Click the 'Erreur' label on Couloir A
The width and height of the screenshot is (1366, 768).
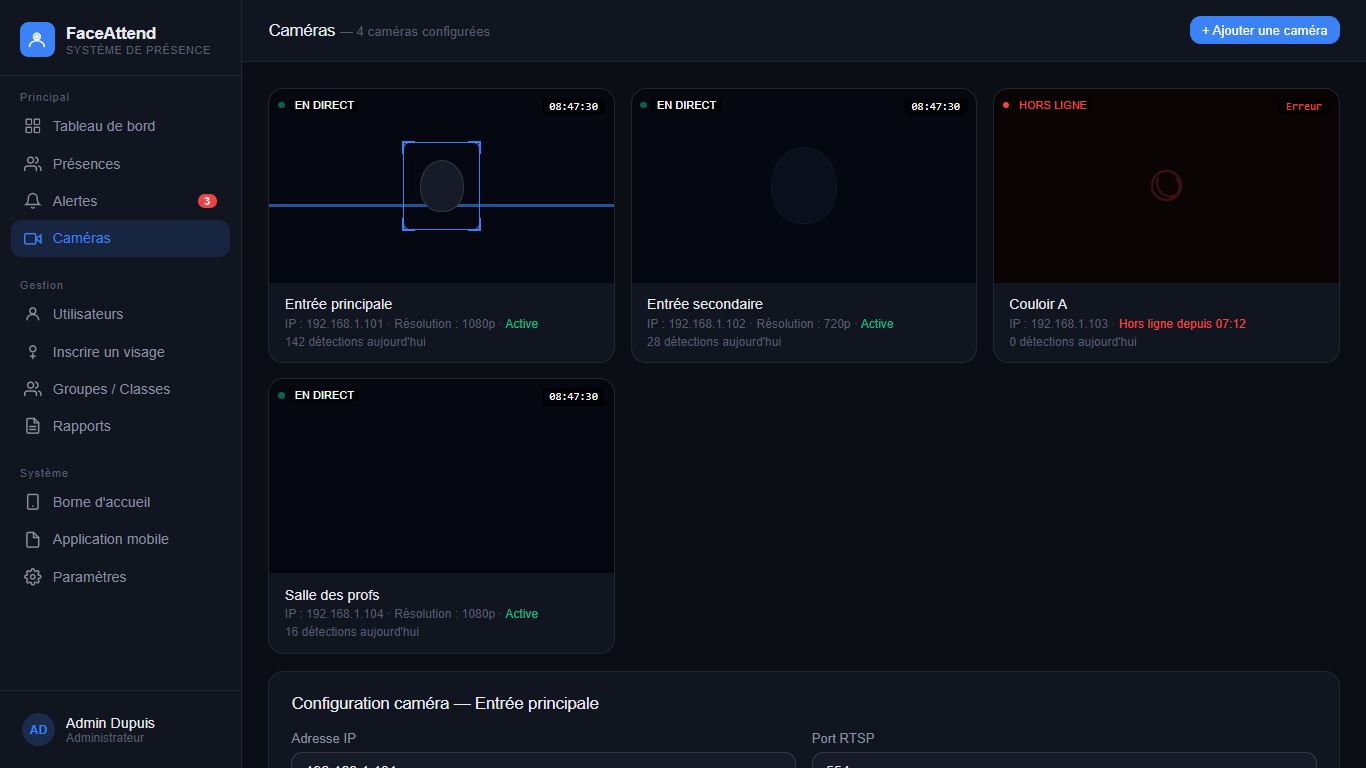(1303, 106)
